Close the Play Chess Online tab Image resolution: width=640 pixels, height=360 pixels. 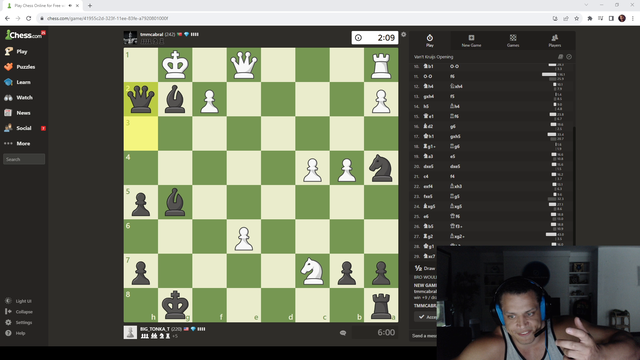pos(77,6)
